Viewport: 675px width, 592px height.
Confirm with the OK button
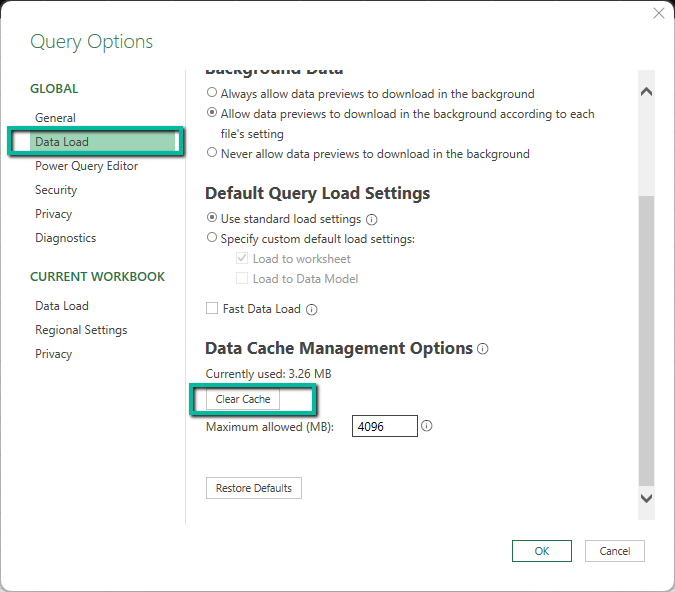[542, 551]
